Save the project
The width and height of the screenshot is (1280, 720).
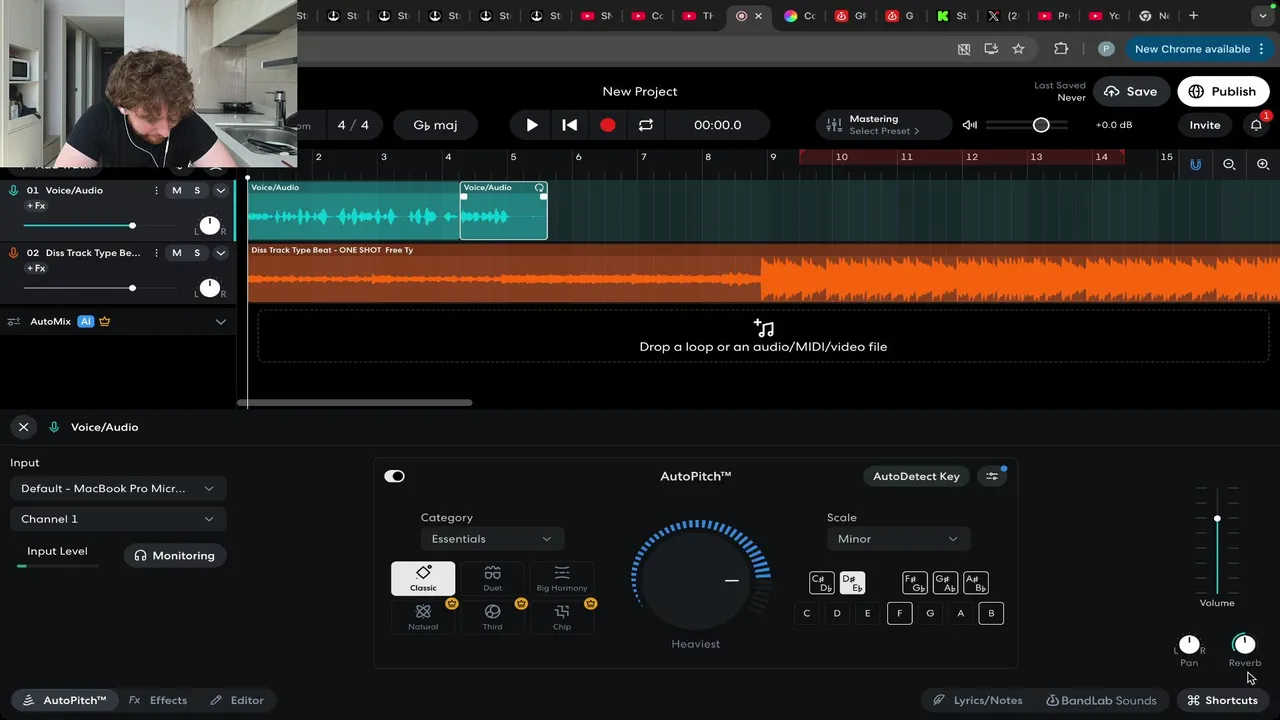pyautogui.click(x=1131, y=91)
